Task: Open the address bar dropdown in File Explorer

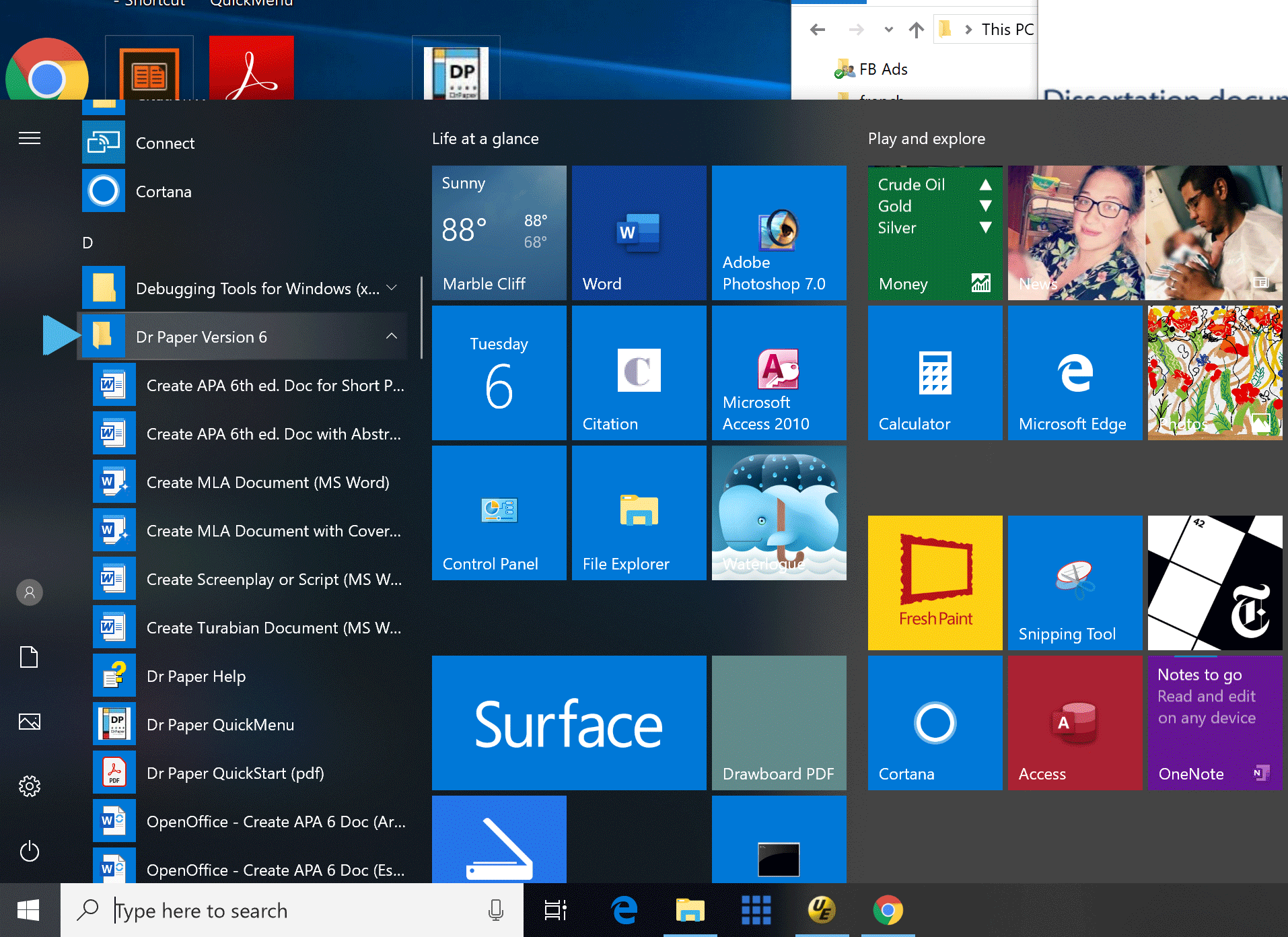Action: 888,30
